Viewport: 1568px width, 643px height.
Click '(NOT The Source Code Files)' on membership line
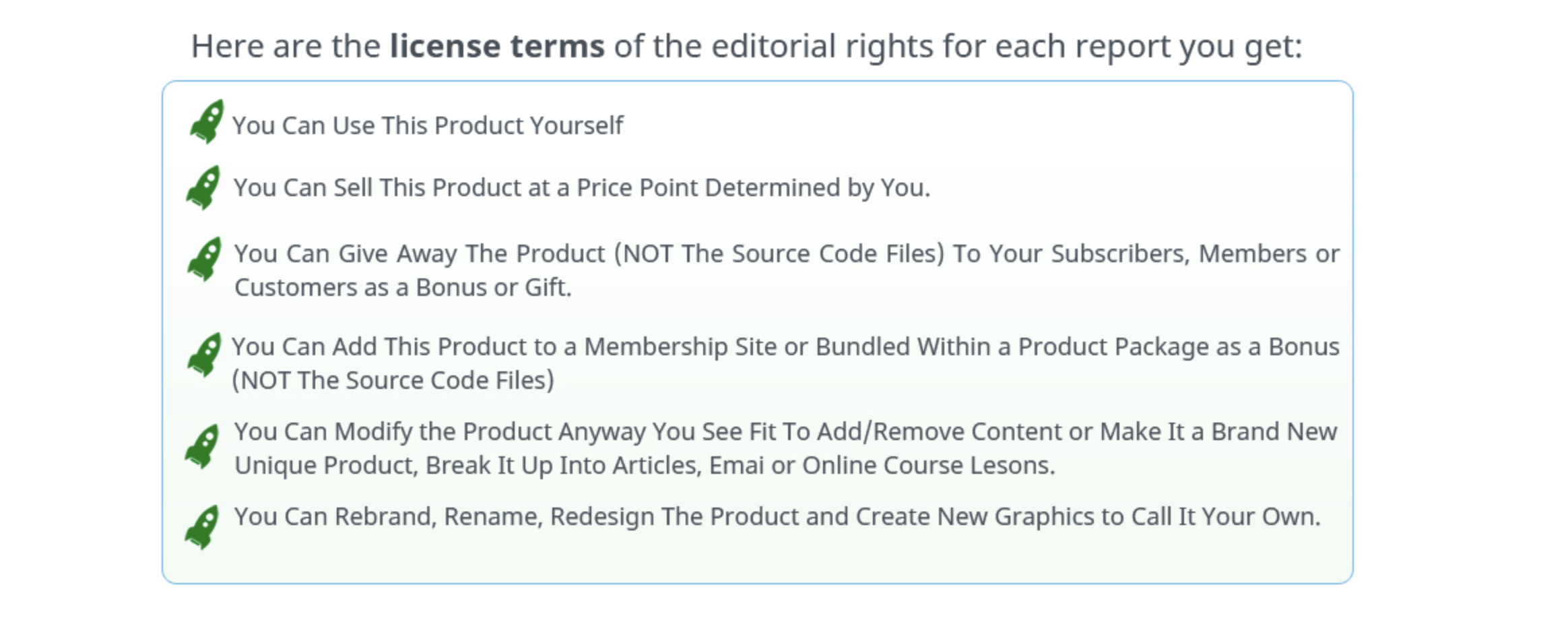point(393,381)
